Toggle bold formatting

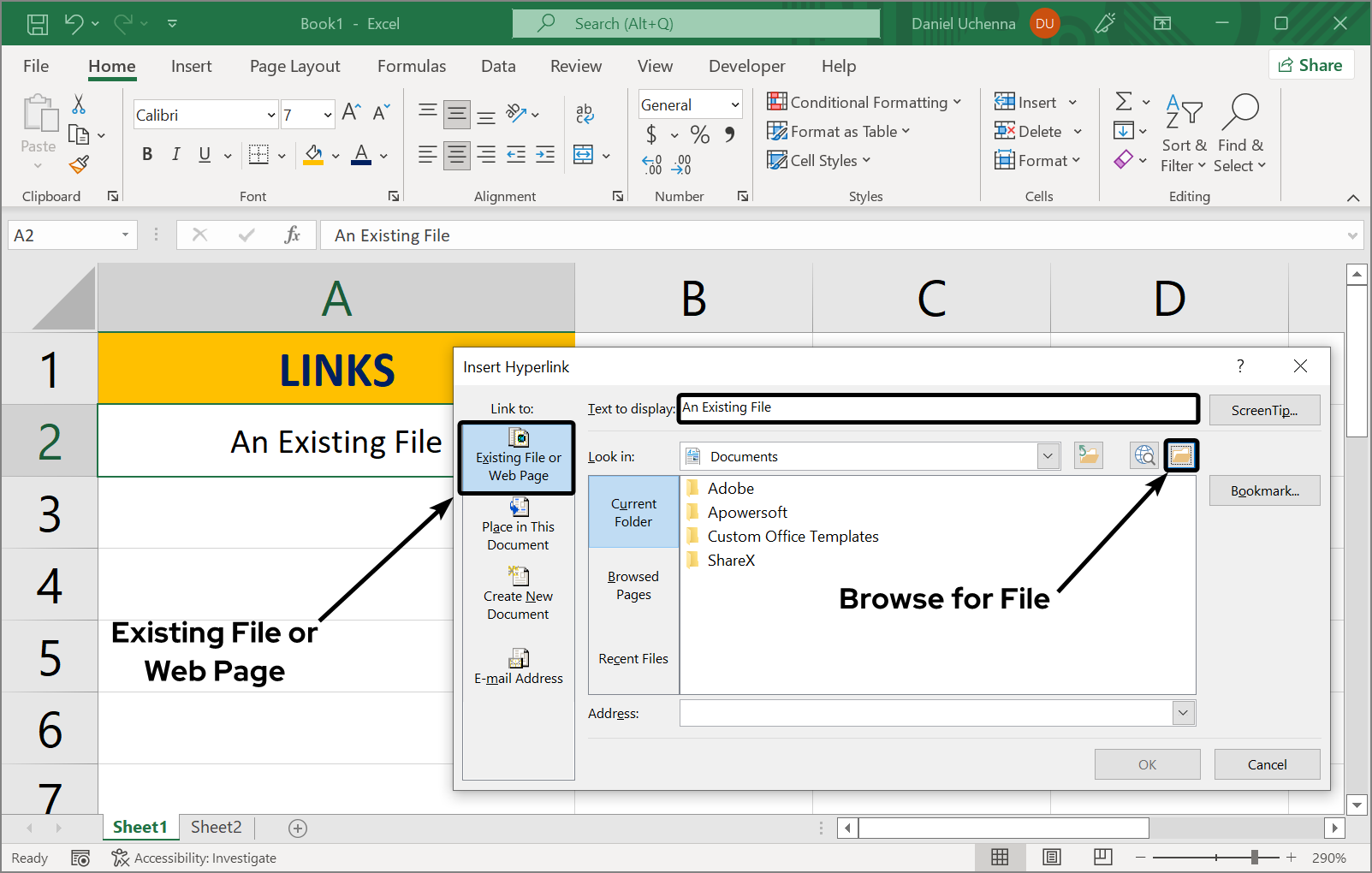point(146,155)
